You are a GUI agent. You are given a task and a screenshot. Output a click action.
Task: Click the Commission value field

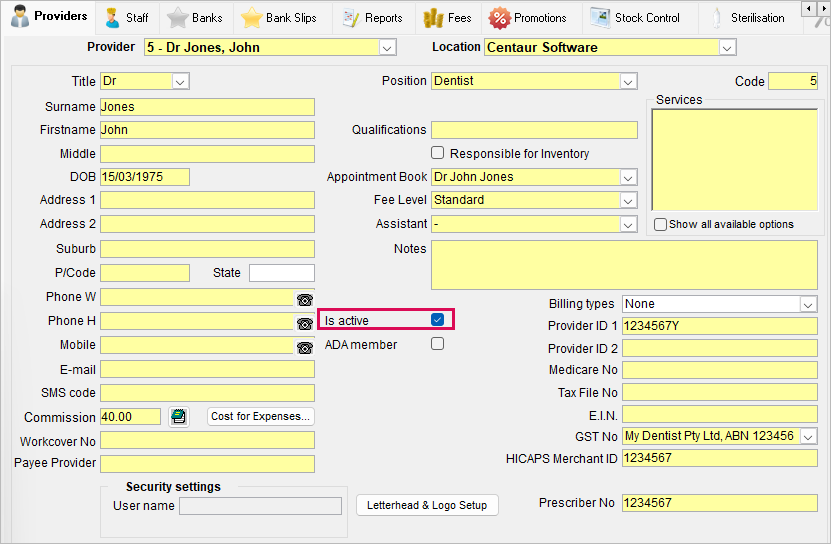(130, 417)
